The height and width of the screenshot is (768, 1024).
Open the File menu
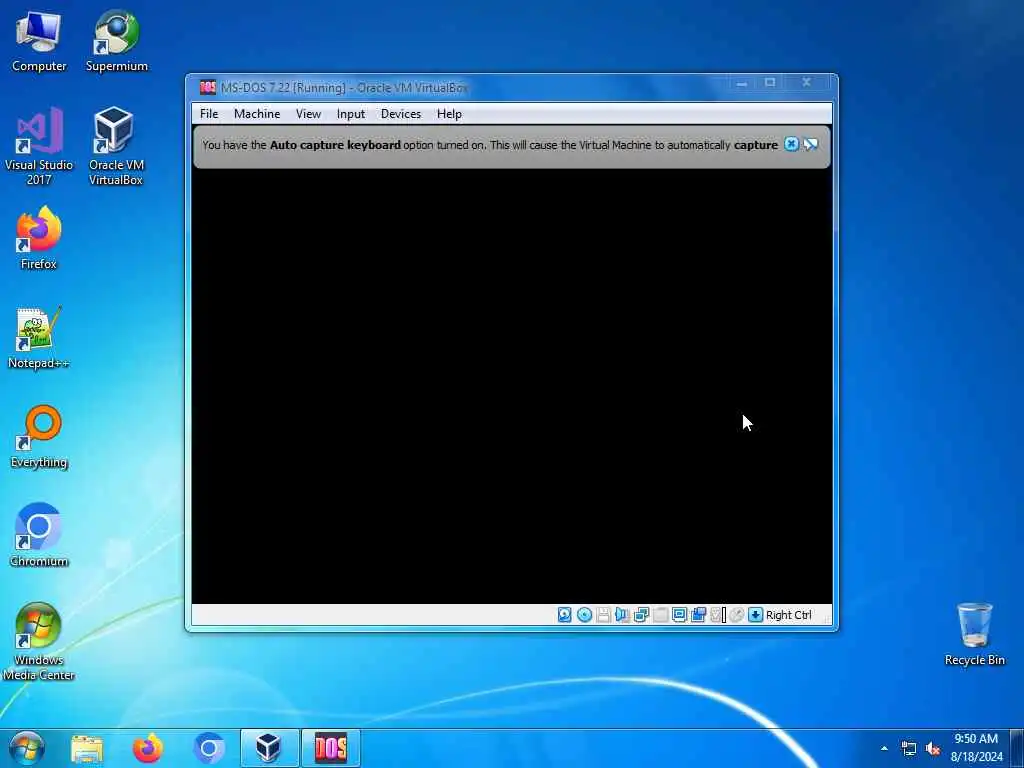click(x=209, y=114)
